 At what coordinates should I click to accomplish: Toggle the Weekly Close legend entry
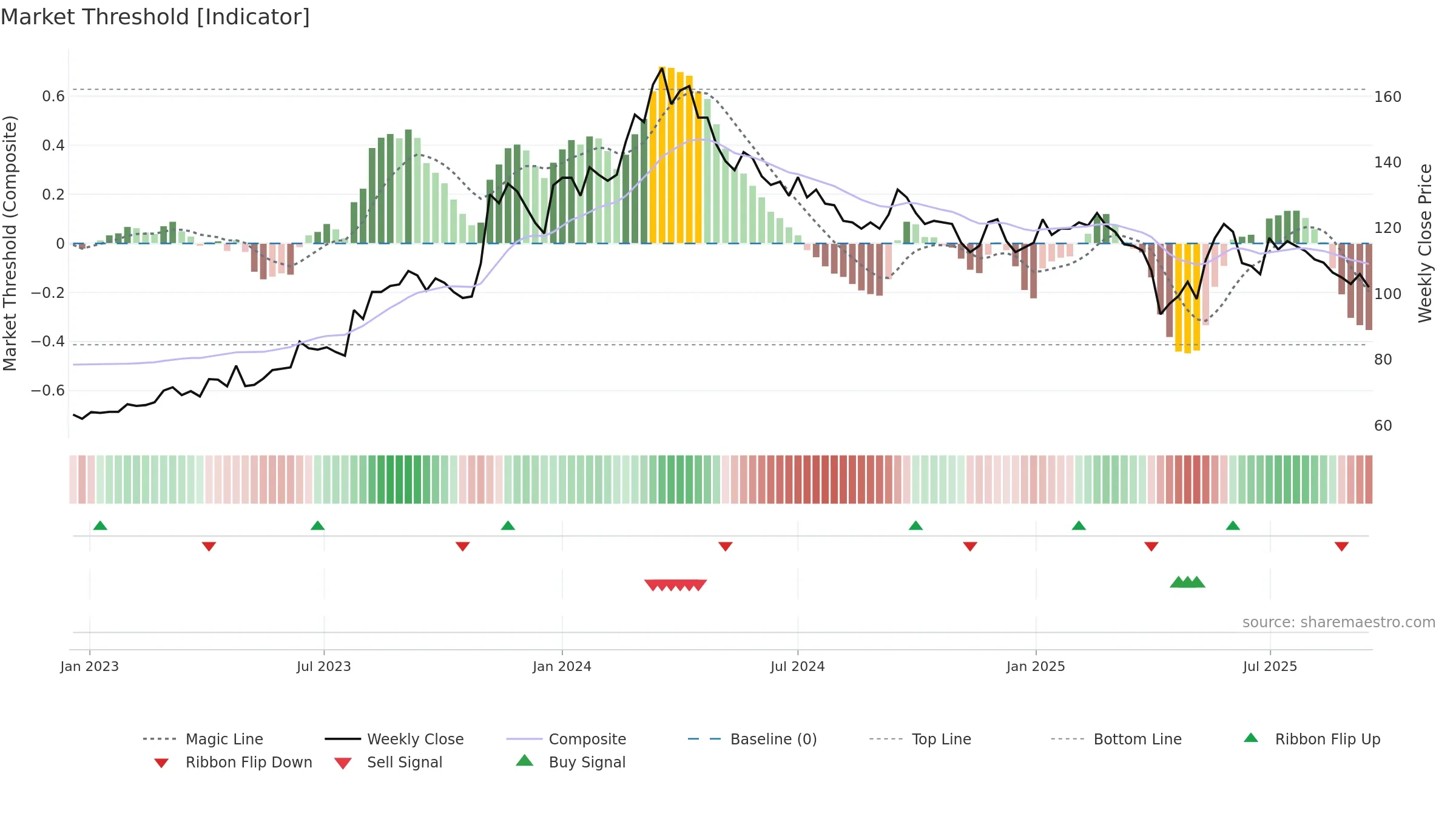(394, 739)
